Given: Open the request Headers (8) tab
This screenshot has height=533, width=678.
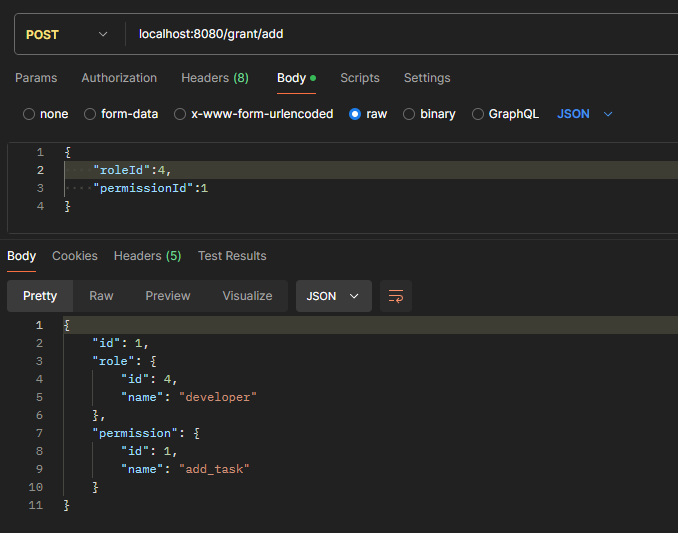Looking at the screenshot, I should (x=214, y=78).
